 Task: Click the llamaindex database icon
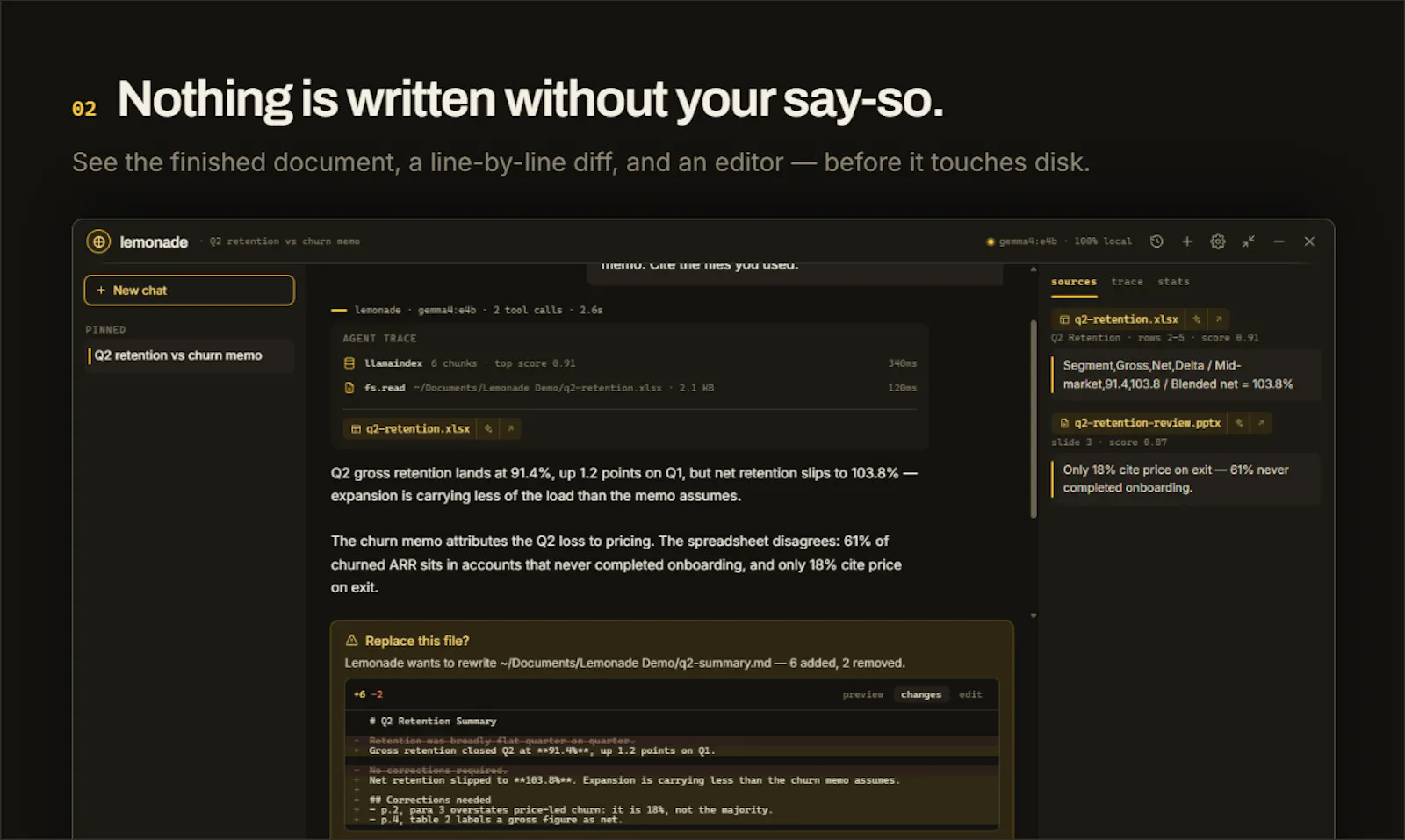point(349,363)
